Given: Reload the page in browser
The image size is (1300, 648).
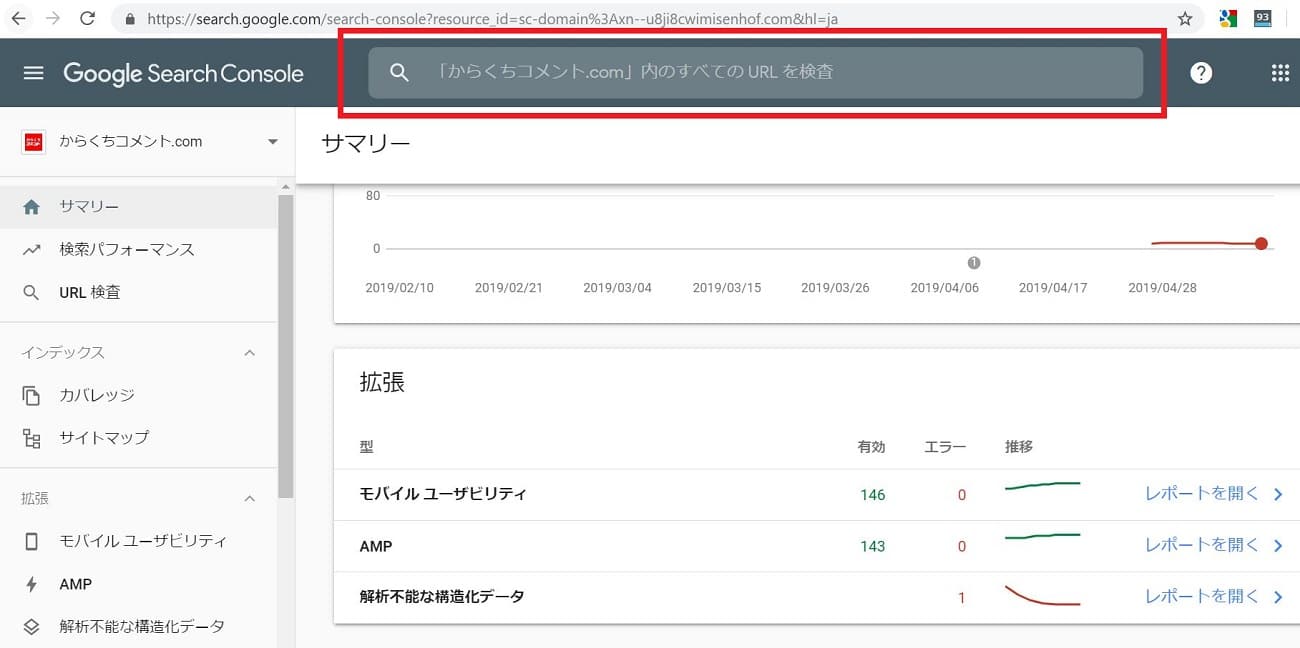Looking at the screenshot, I should [87, 19].
